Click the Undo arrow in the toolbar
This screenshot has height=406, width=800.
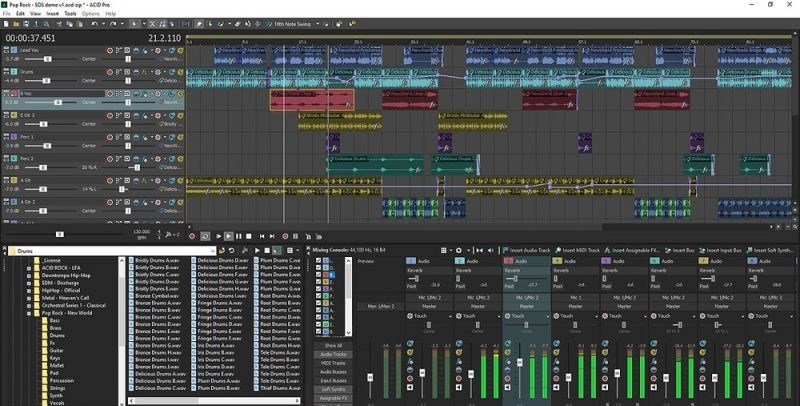94,24
